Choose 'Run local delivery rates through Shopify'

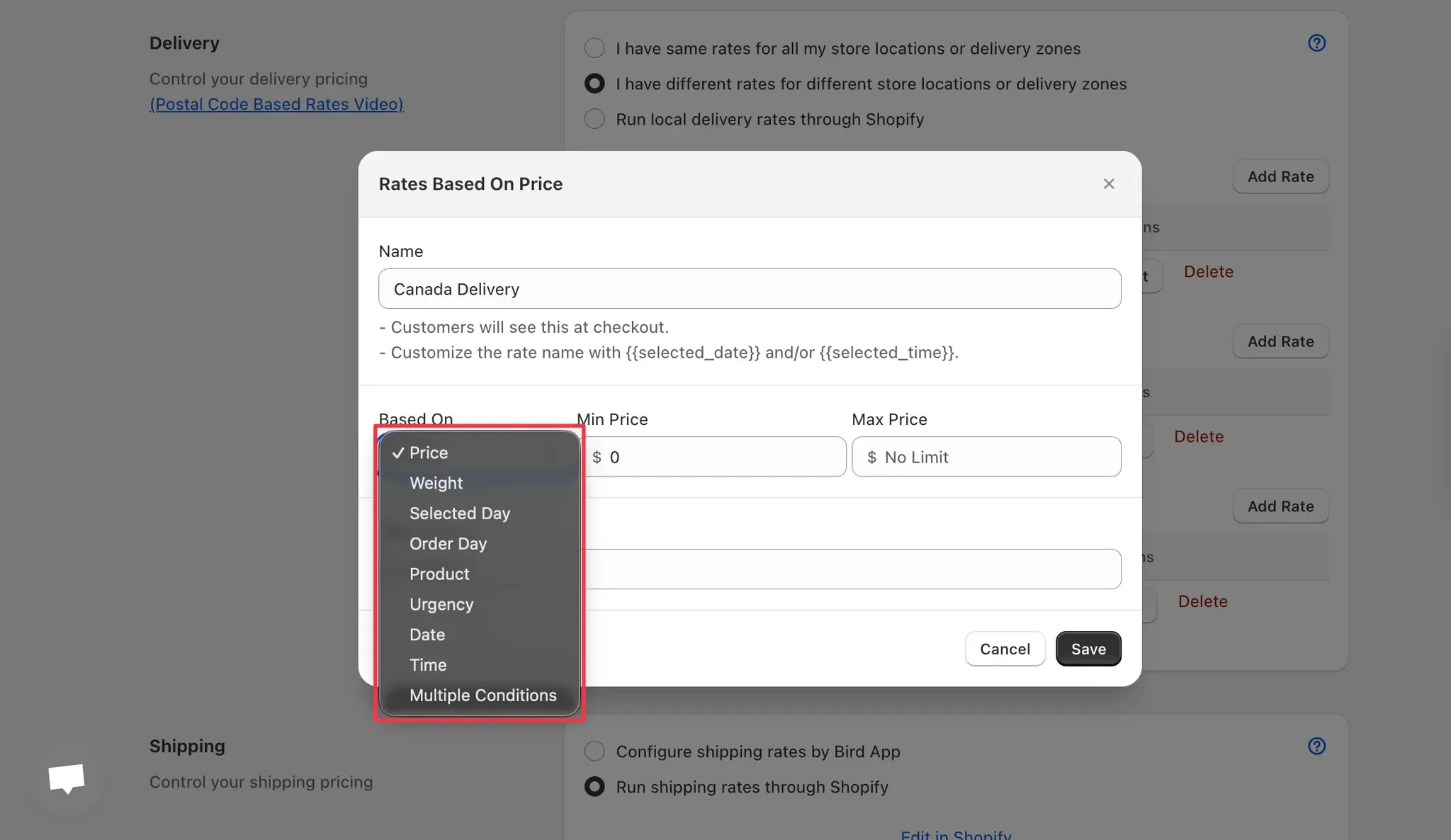tap(594, 118)
